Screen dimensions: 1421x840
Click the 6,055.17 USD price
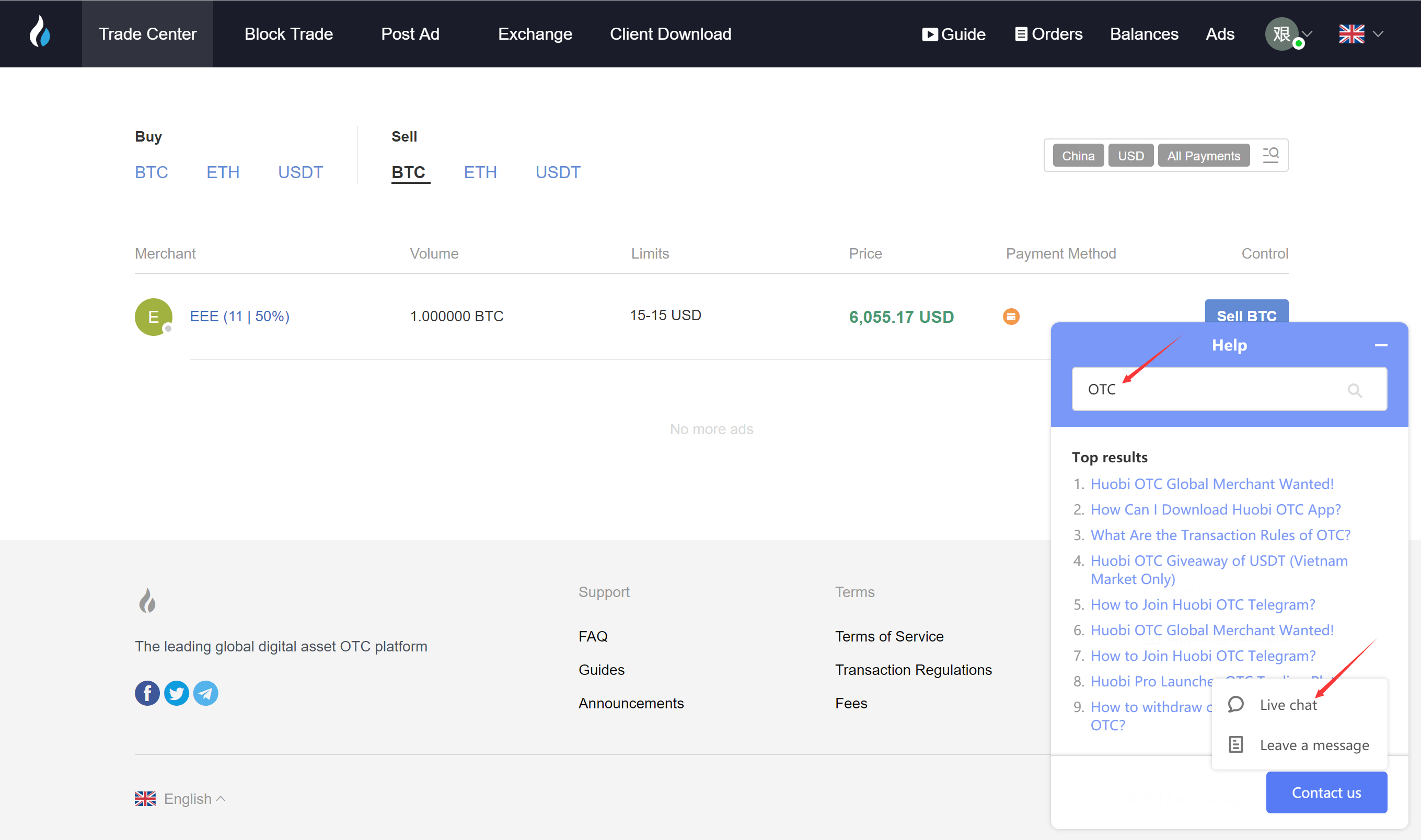902,317
